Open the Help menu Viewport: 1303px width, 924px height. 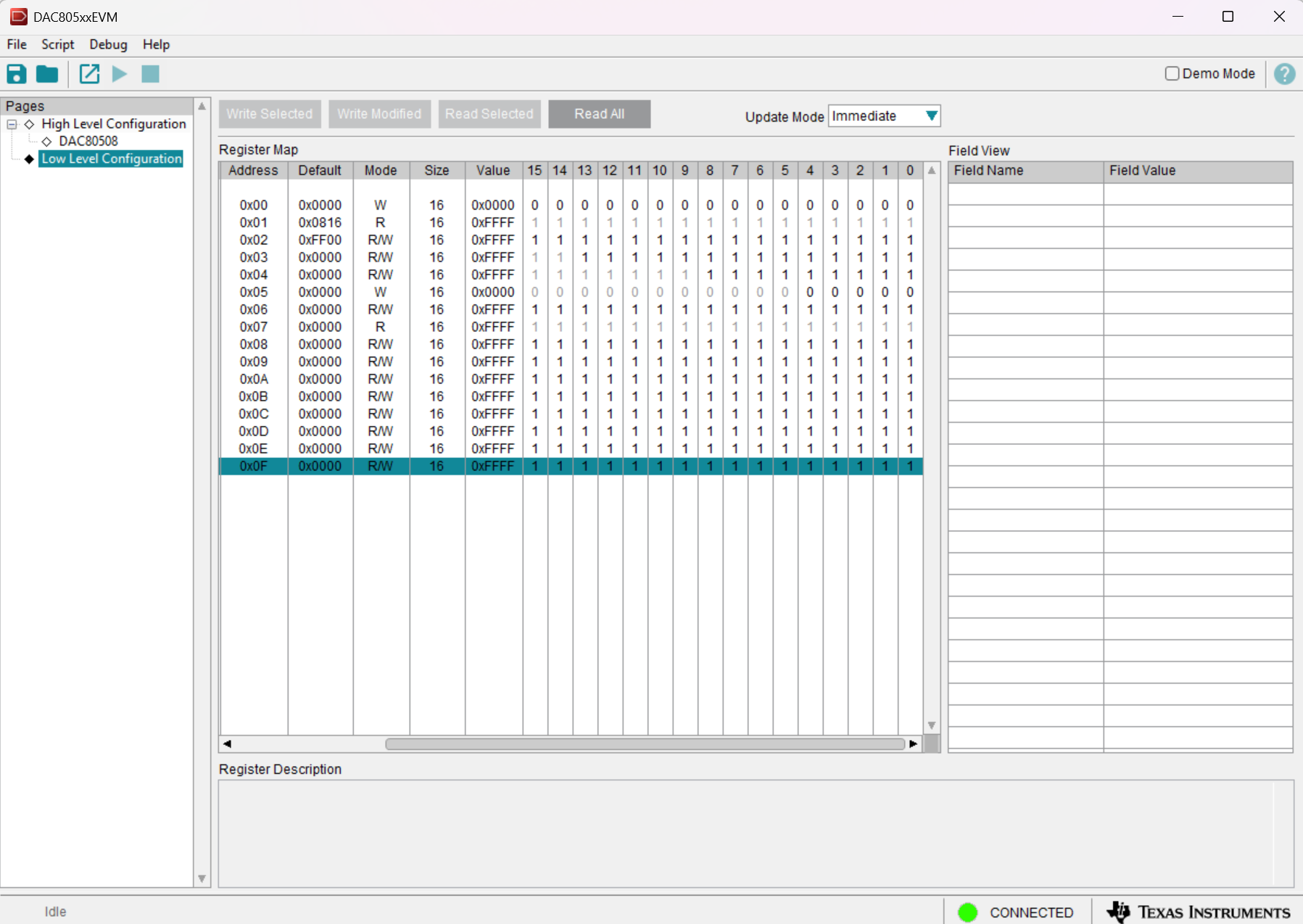tap(156, 44)
